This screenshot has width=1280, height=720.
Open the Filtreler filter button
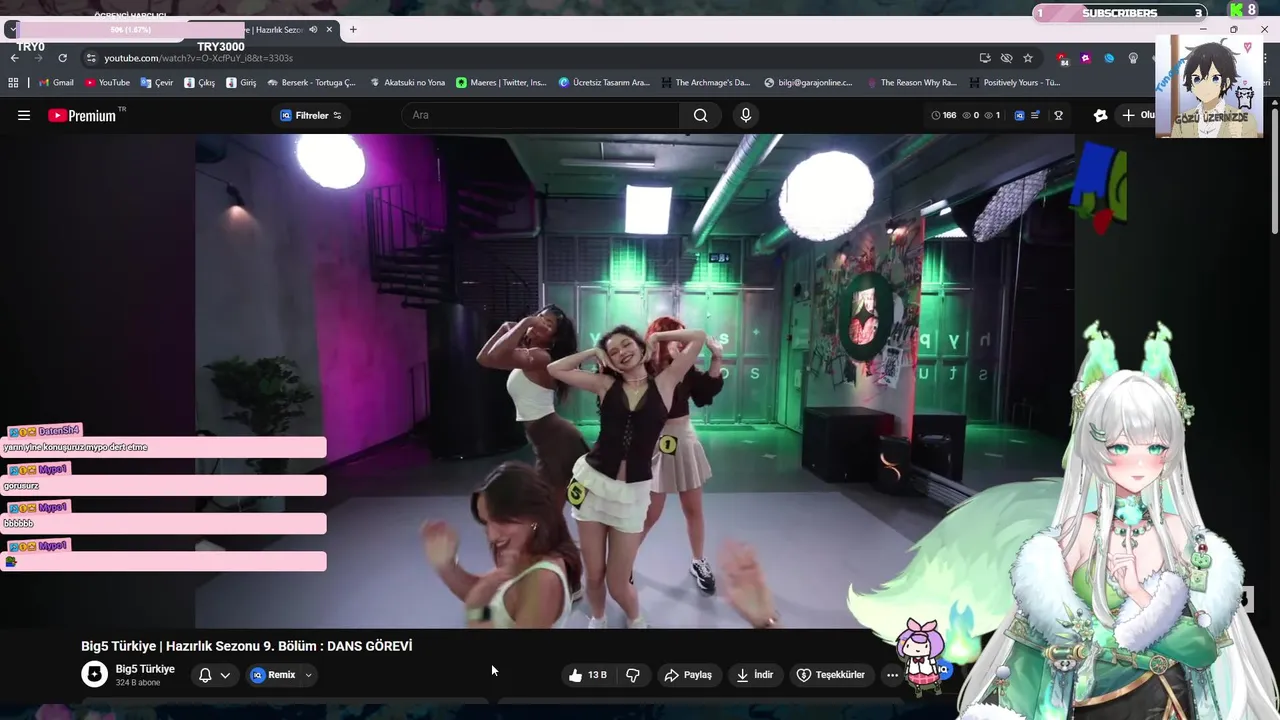coord(311,115)
